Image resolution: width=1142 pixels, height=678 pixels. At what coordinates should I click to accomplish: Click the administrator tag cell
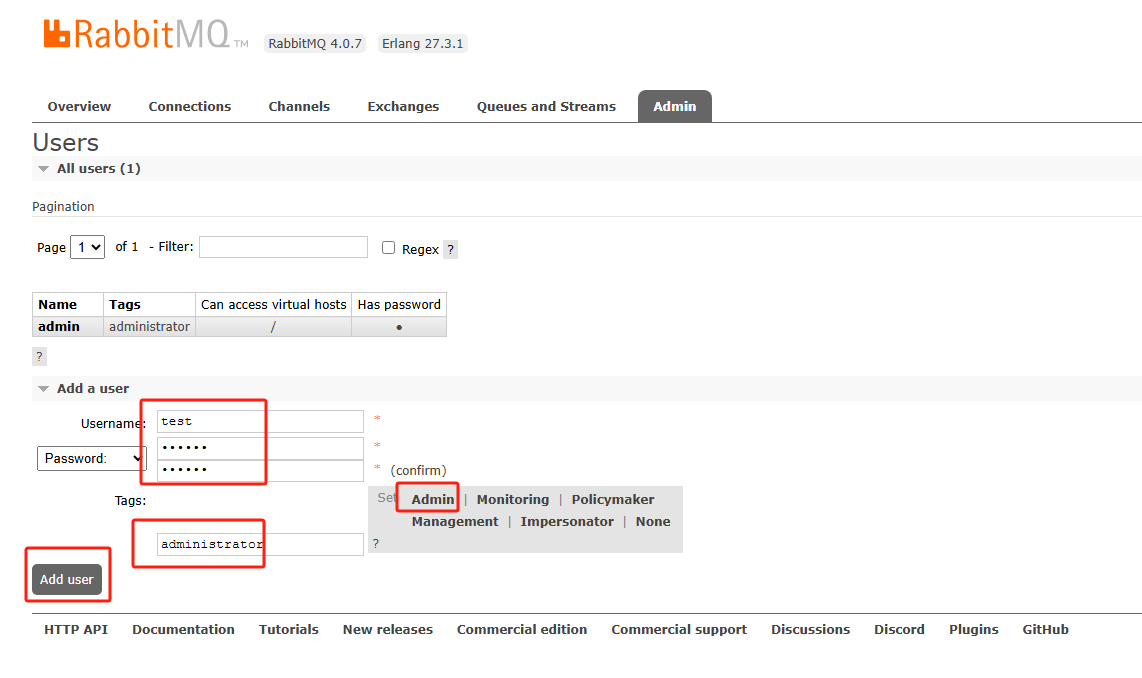pyautogui.click(x=149, y=326)
